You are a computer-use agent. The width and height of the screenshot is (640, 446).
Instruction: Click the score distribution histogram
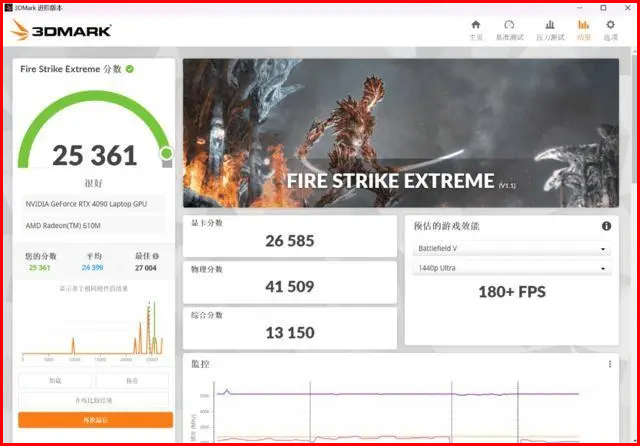[93, 331]
